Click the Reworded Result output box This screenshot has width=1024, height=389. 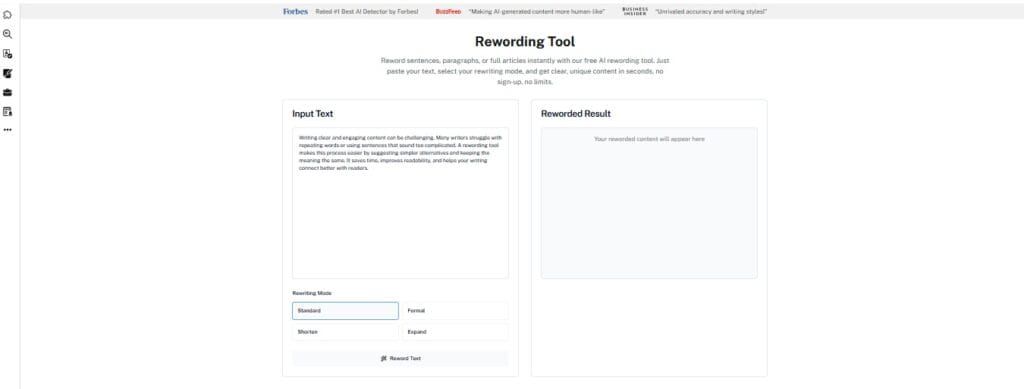click(649, 203)
